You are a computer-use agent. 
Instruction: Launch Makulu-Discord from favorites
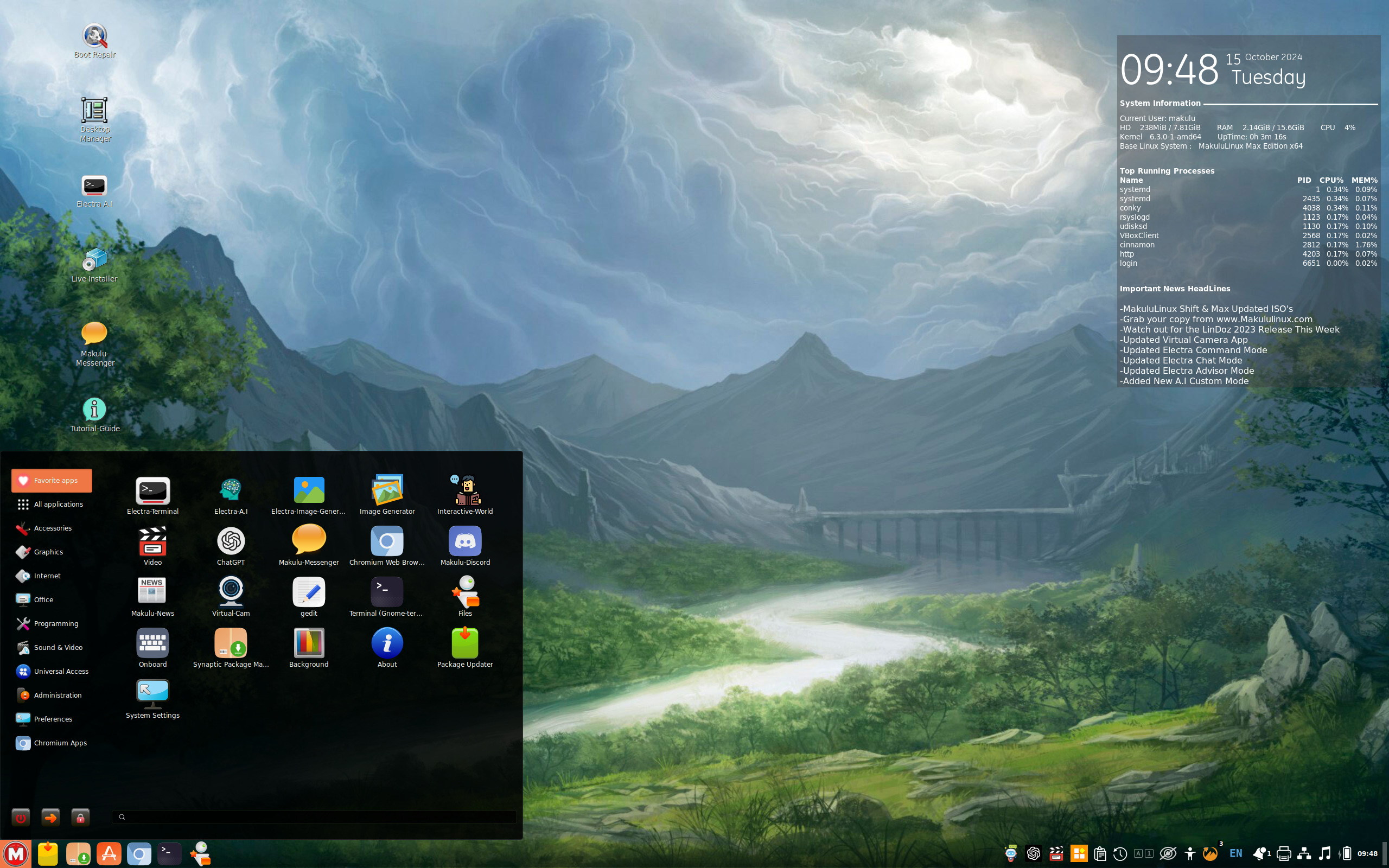(465, 546)
